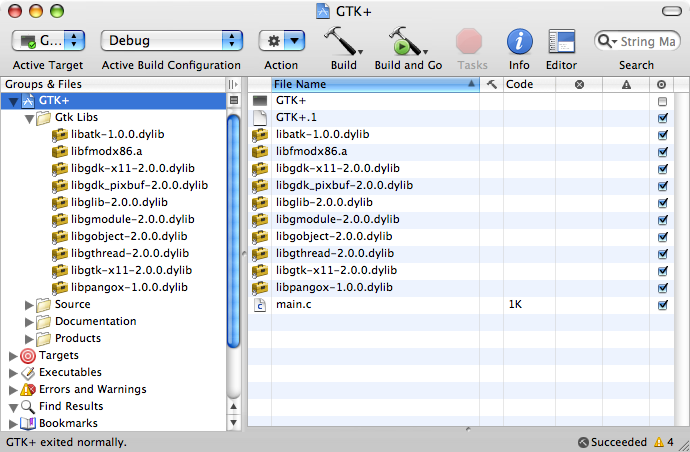
Task: Collapse the Gtk Libs folder
Action: (x=29, y=118)
